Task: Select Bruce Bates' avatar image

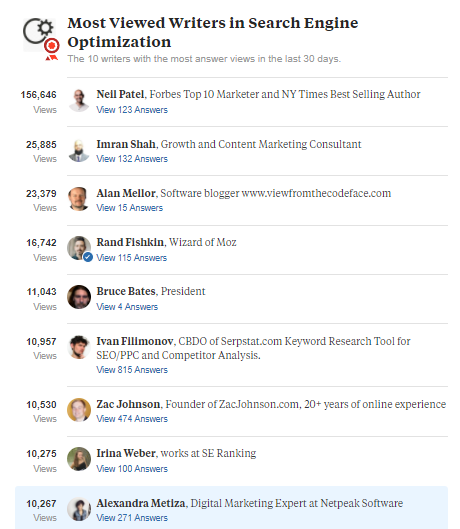Action: [x=79, y=297]
